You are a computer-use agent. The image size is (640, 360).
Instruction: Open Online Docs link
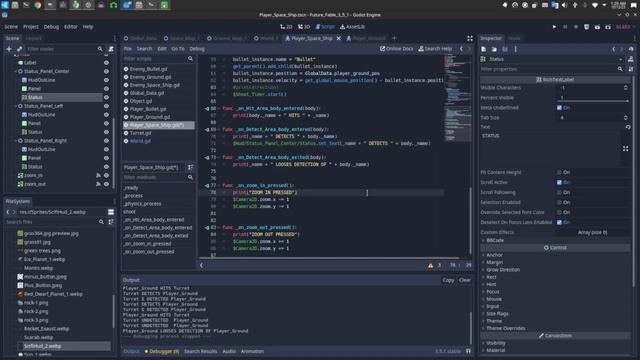[x=396, y=49]
